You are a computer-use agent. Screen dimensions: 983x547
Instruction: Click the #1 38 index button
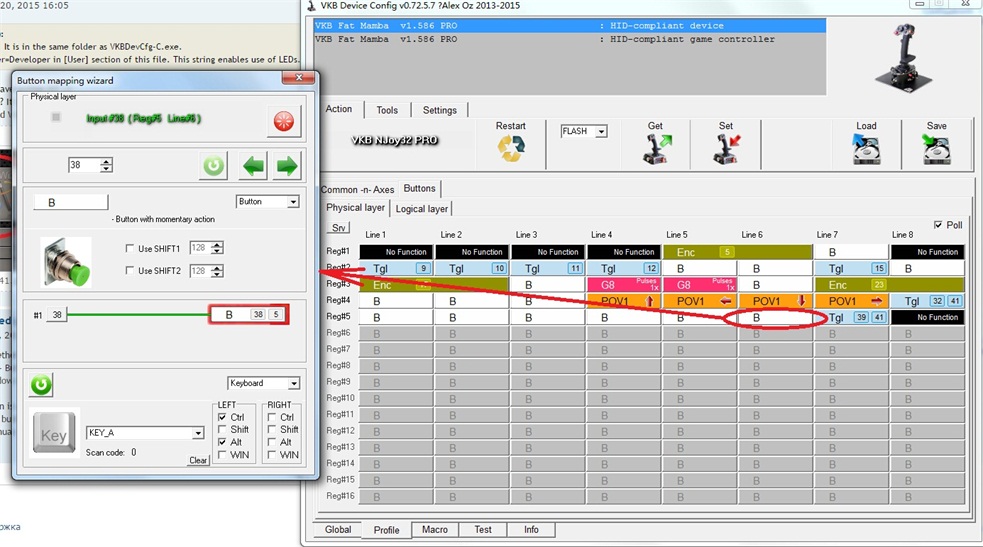56,315
